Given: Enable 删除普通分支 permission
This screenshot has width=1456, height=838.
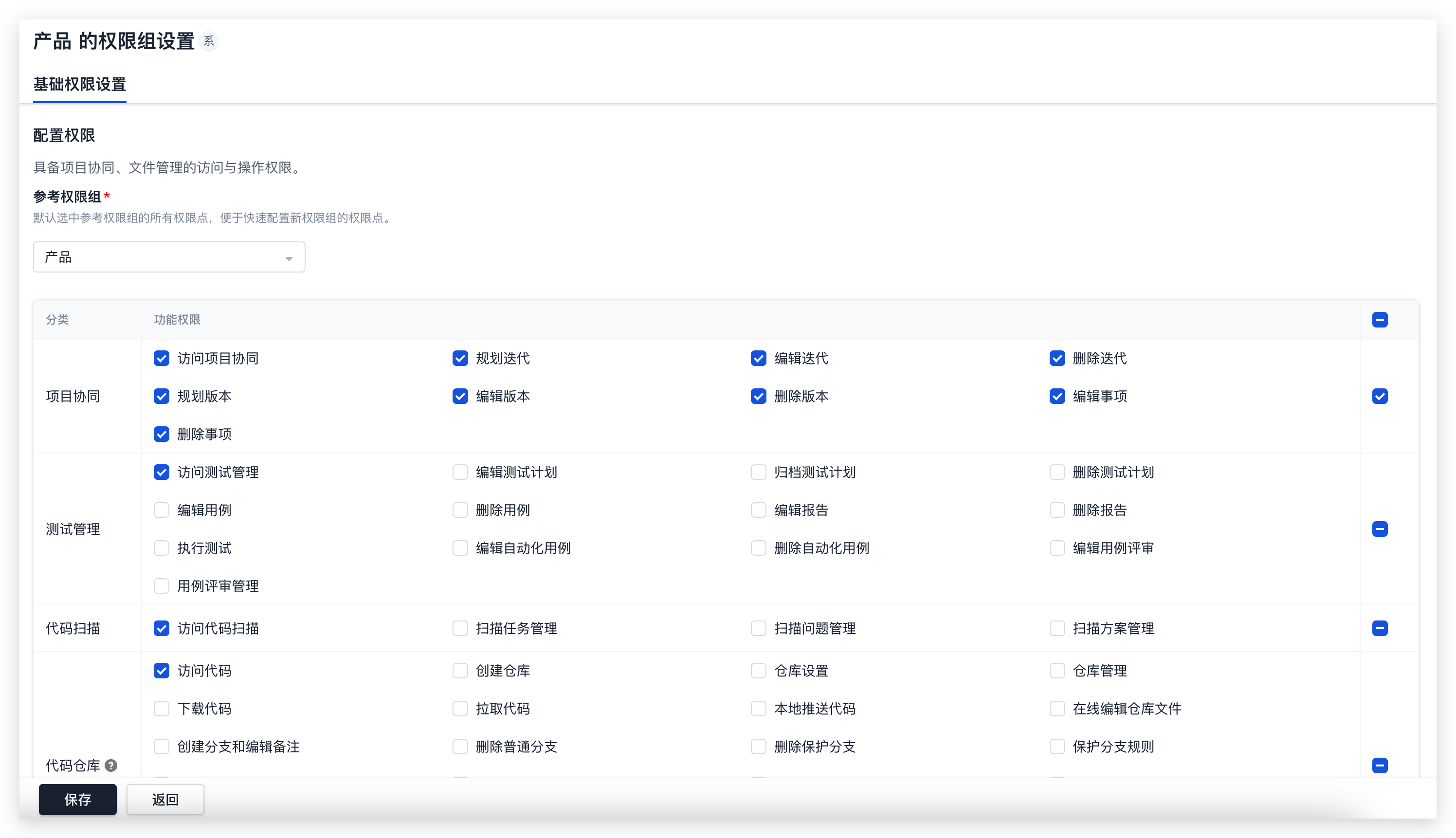Looking at the screenshot, I should (x=460, y=747).
